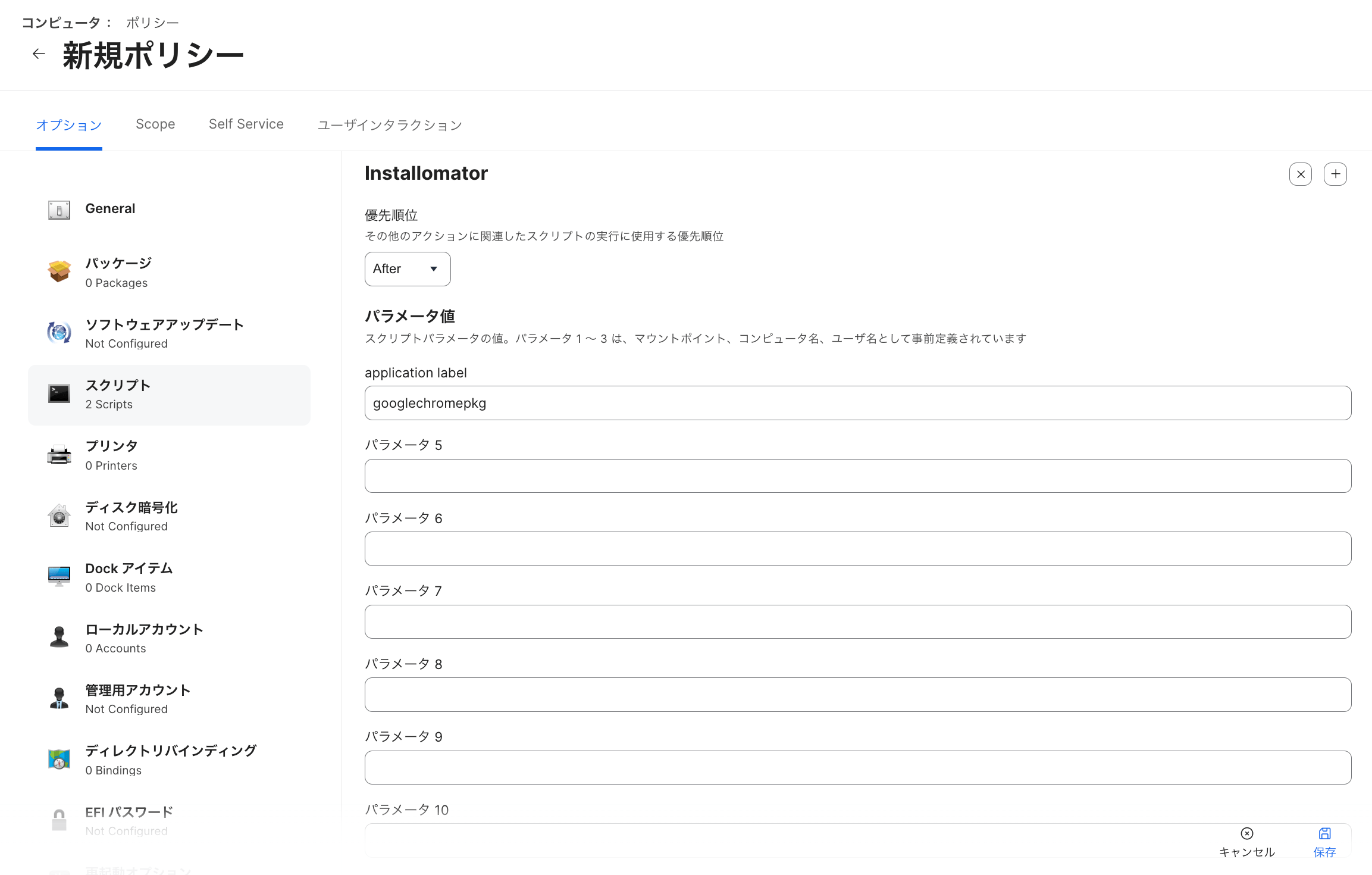Remove the Installomator script with X icon

(x=1301, y=174)
